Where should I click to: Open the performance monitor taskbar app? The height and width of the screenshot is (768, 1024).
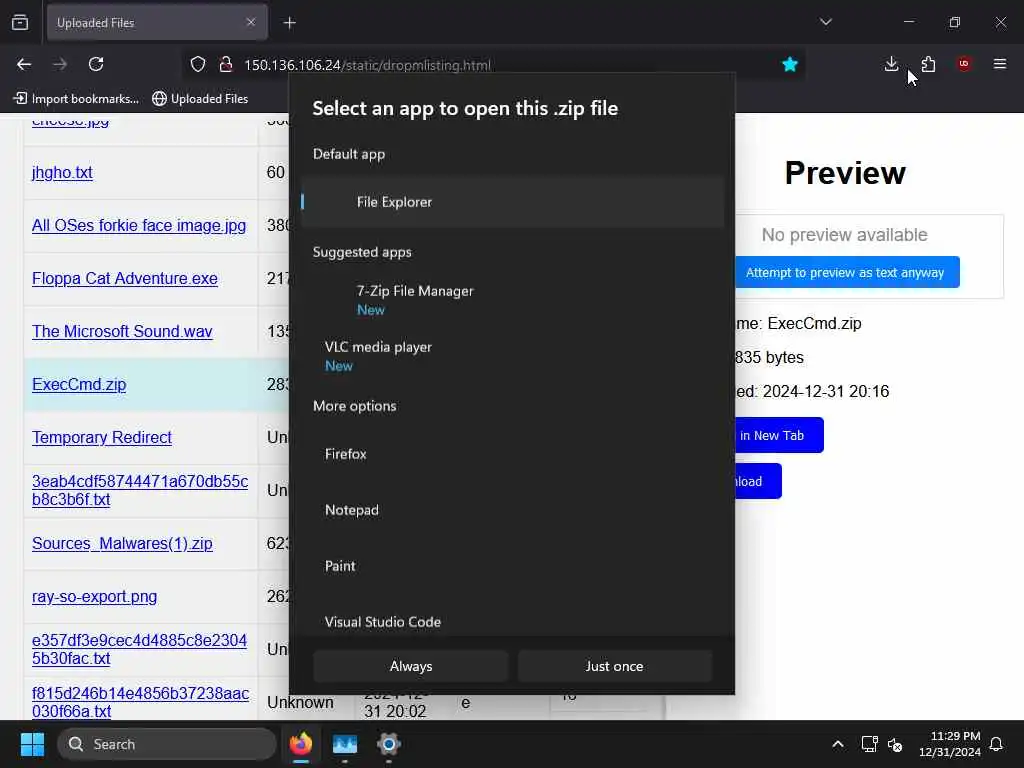[x=345, y=744]
